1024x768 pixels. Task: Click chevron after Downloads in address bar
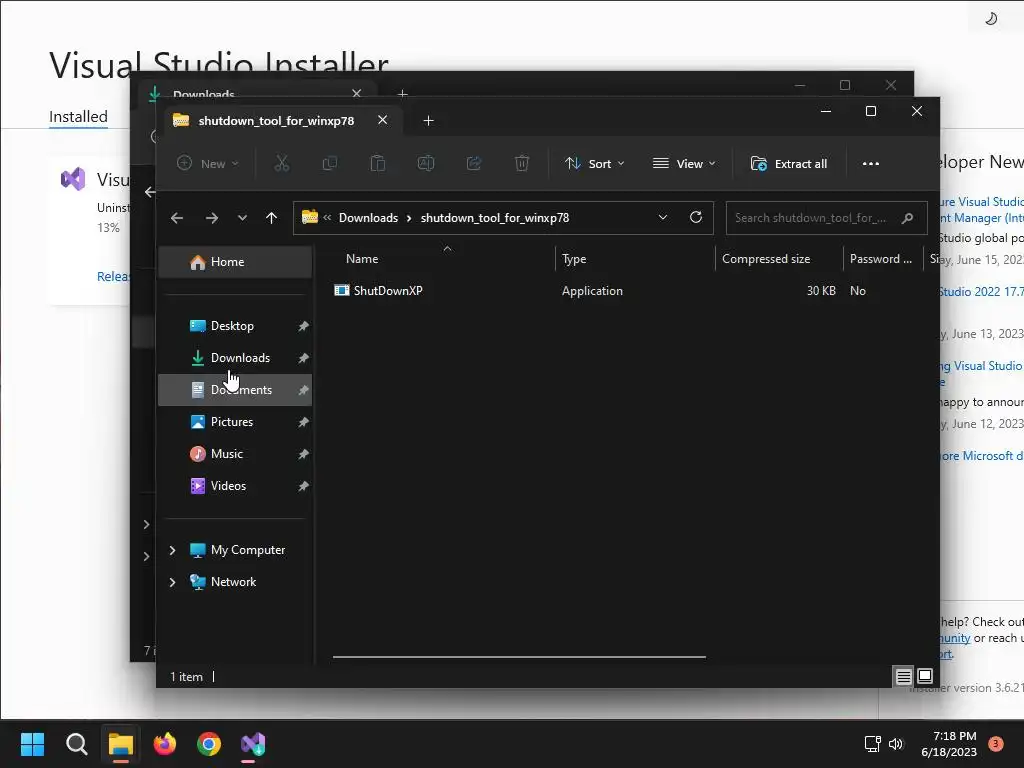pyautogui.click(x=409, y=218)
